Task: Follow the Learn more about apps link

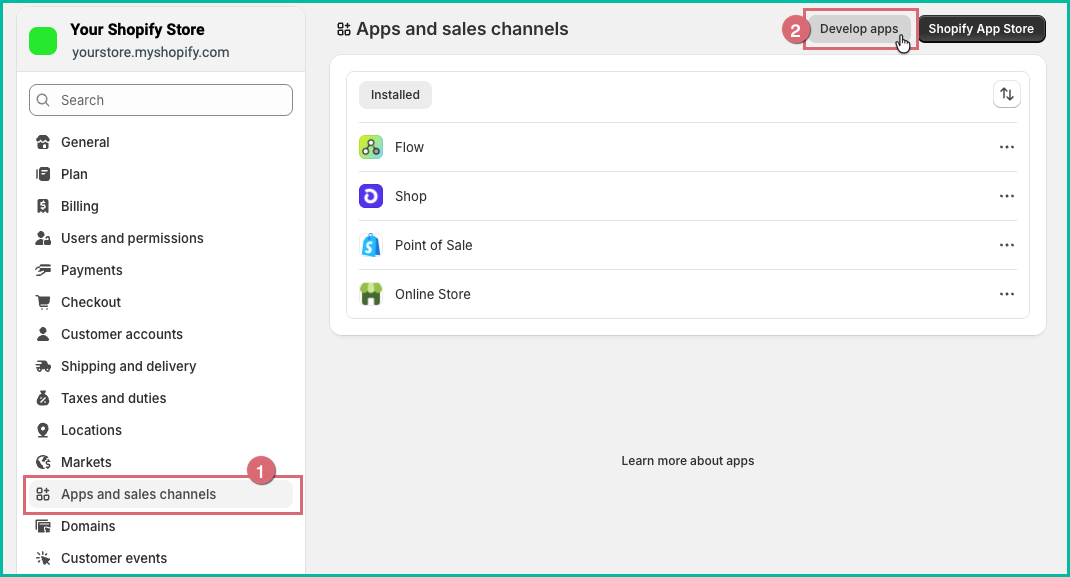Action: 688,461
